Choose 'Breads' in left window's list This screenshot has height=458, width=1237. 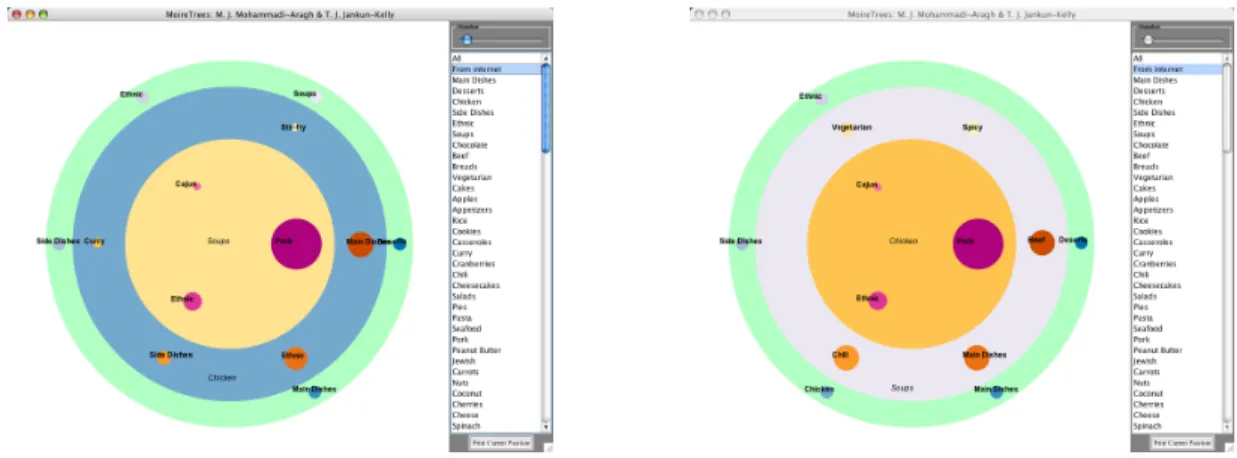click(496, 166)
